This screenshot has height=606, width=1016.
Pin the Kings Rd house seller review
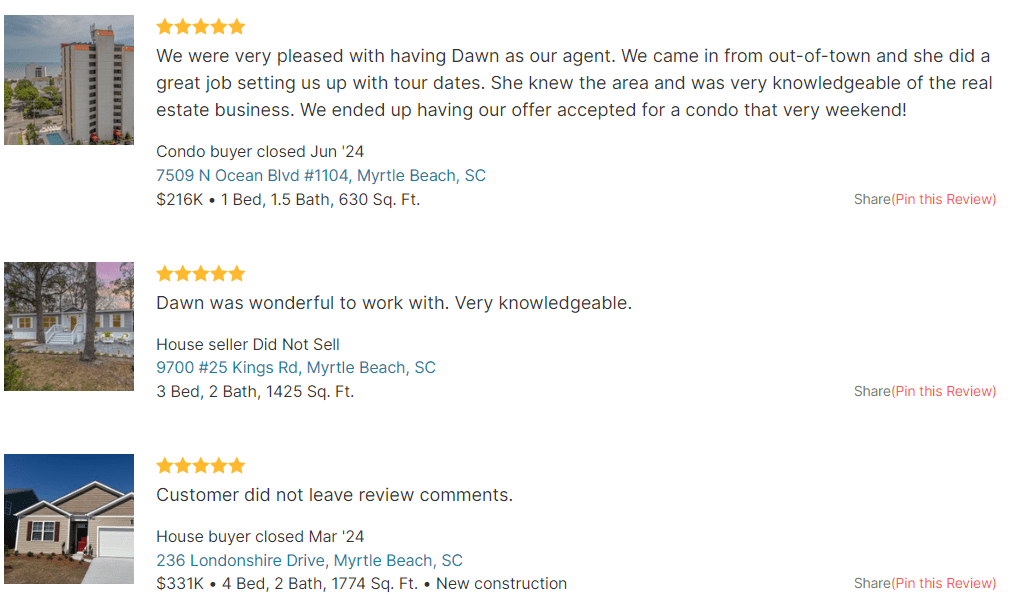[944, 392]
